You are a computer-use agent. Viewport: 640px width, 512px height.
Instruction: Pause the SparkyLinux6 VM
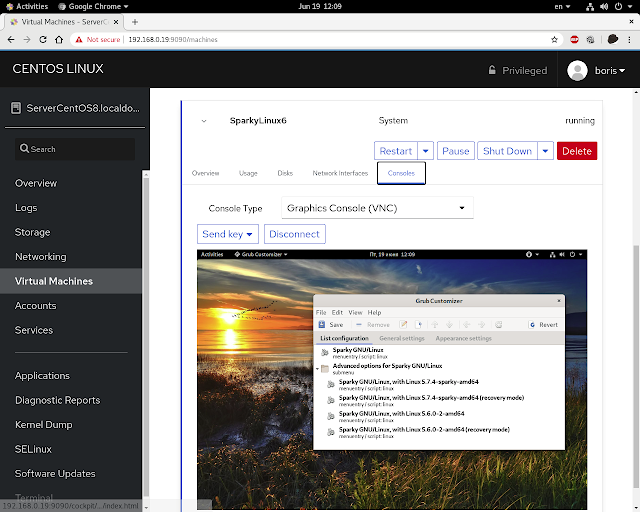point(456,151)
